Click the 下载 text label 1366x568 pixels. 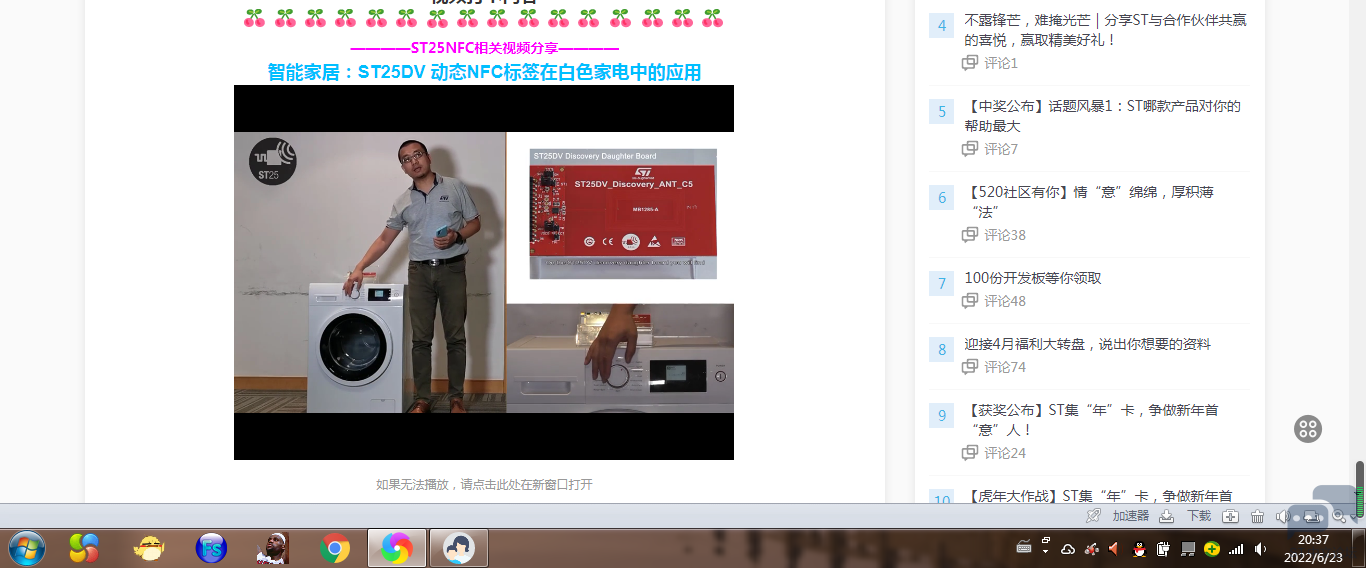click(x=1199, y=516)
